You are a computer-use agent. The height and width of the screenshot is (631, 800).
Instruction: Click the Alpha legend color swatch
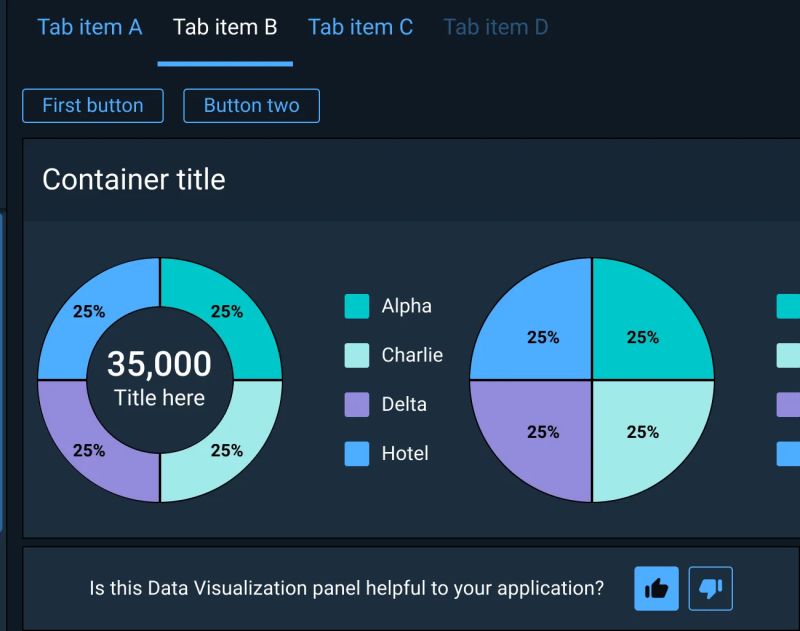point(356,306)
